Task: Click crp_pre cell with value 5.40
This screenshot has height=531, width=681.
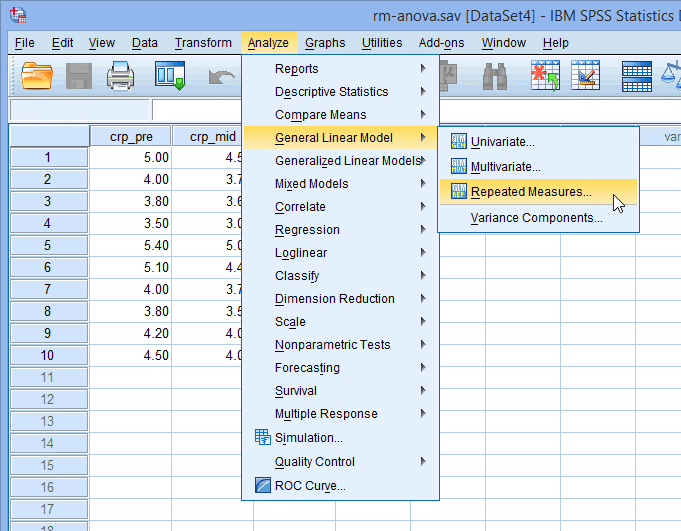Action: pyautogui.click(x=131, y=245)
